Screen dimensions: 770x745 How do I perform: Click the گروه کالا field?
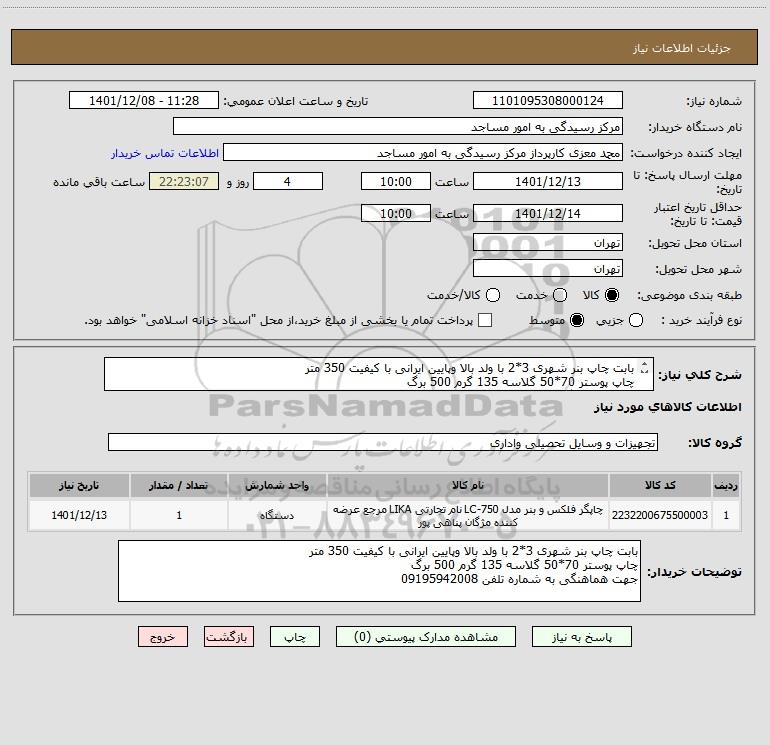pos(383,442)
